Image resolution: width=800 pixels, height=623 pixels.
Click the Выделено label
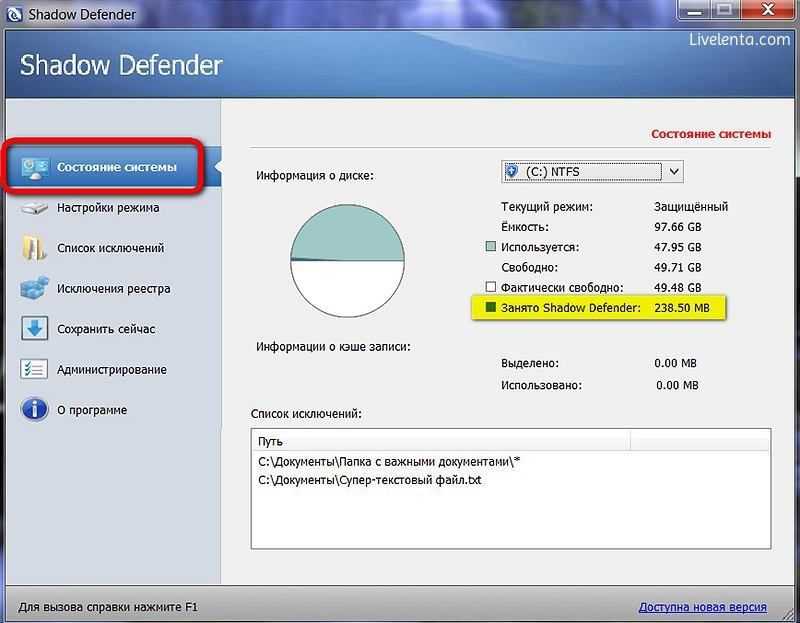pyautogui.click(x=530, y=363)
